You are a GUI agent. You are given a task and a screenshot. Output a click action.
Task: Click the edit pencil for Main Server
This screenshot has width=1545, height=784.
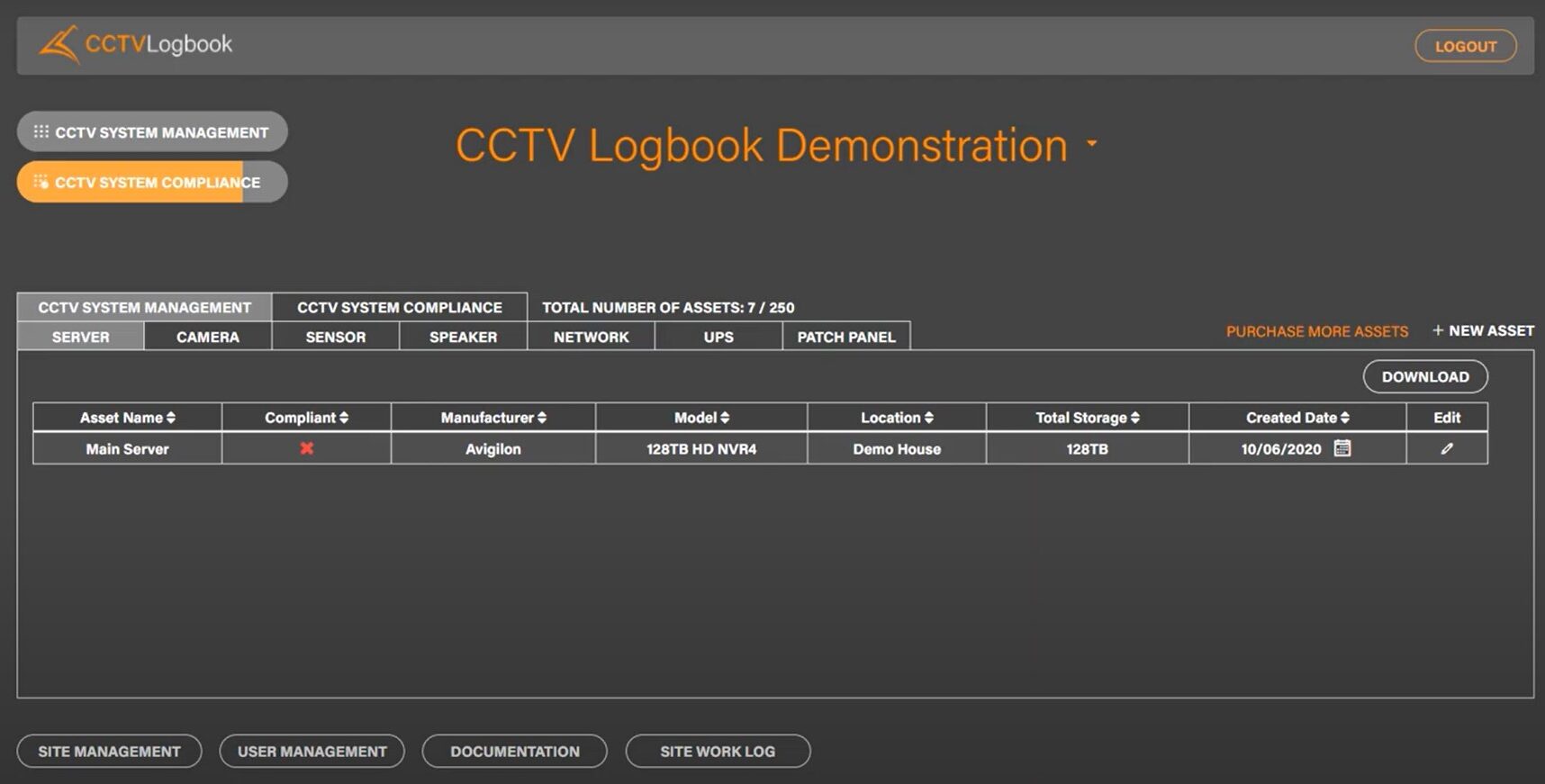(1447, 448)
